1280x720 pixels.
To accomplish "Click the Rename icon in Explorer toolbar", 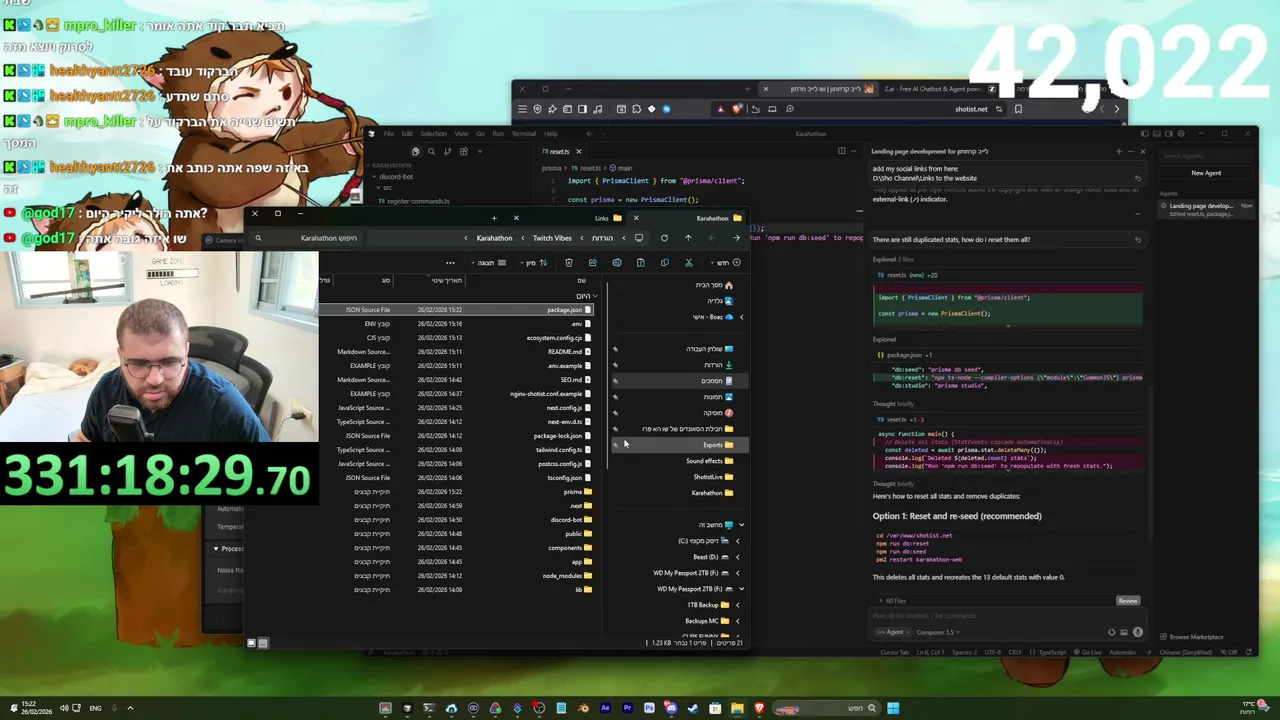I will (x=617, y=263).
